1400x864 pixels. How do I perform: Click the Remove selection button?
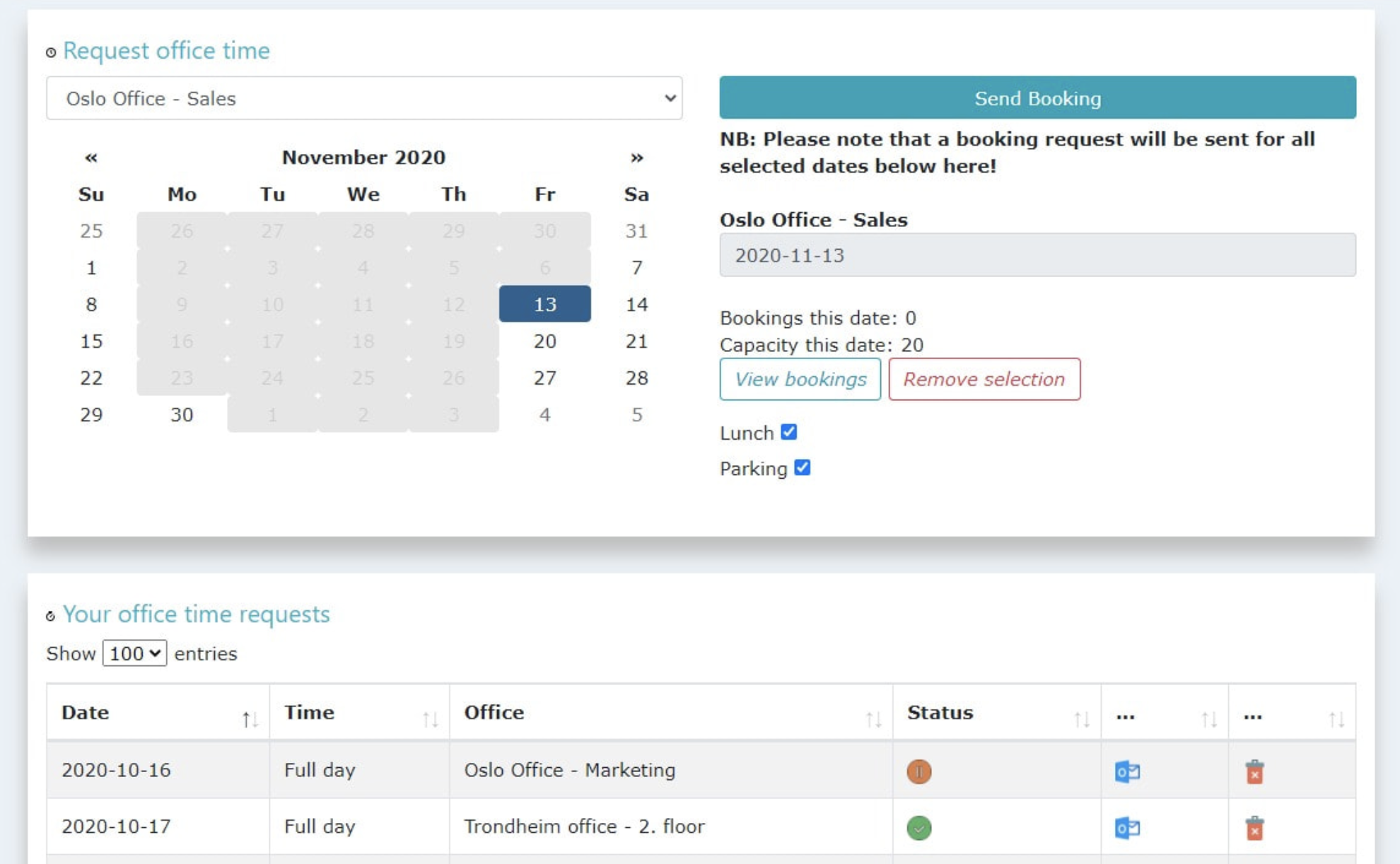982,378
